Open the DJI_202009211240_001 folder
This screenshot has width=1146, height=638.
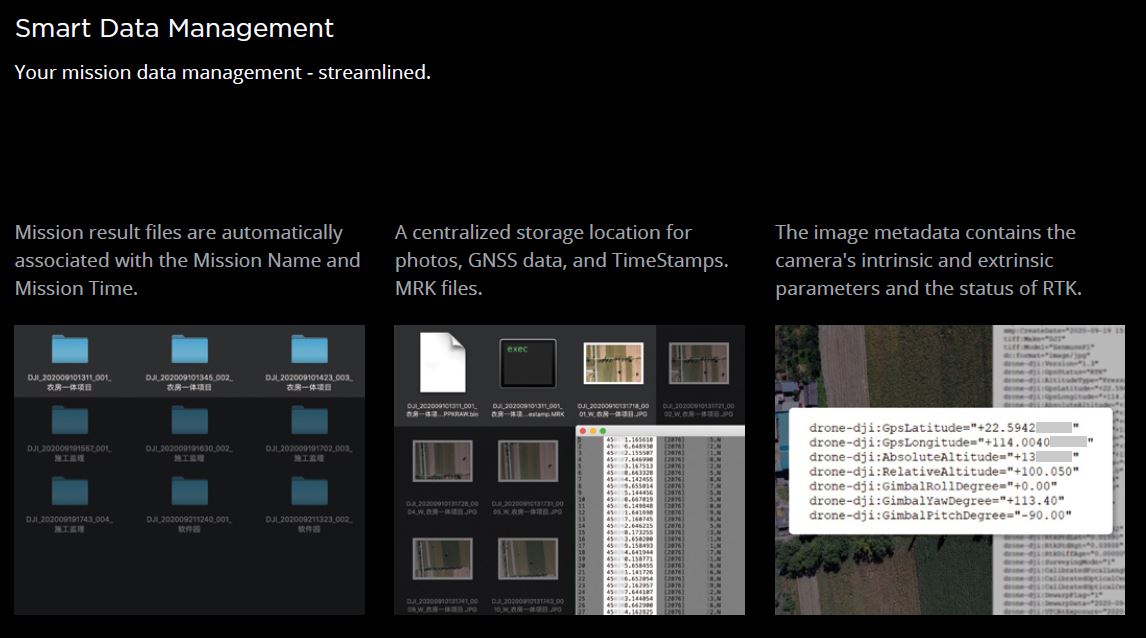pyautogui.click(x=189, y=491)
